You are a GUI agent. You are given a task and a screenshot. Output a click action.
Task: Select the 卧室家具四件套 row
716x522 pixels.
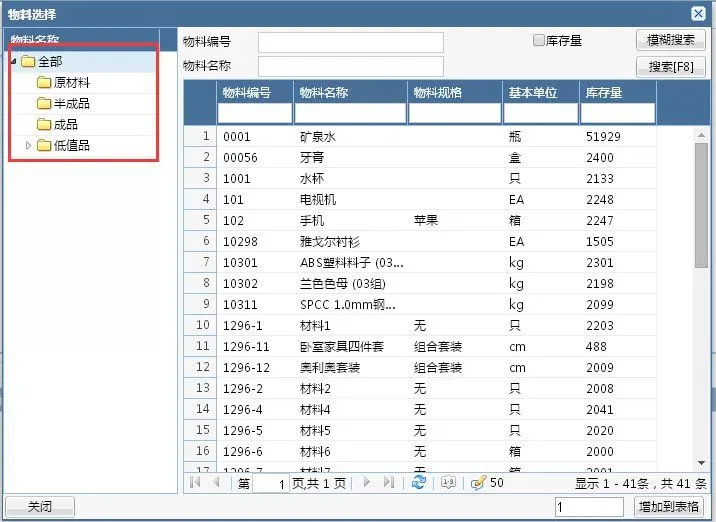[420, 346]
